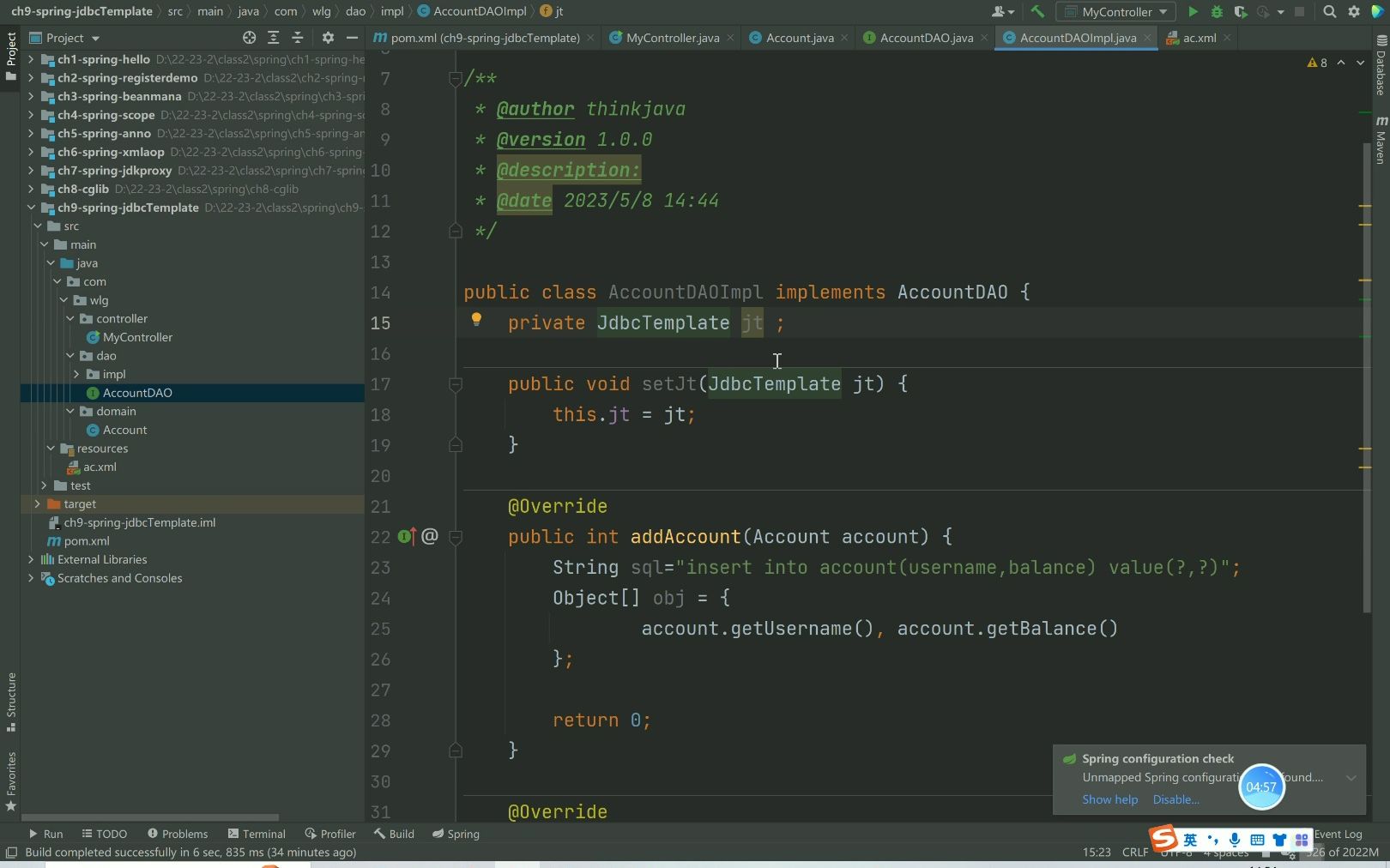
Task: Toggle the microphone icon in IME bar
Action: [1234, 840]
